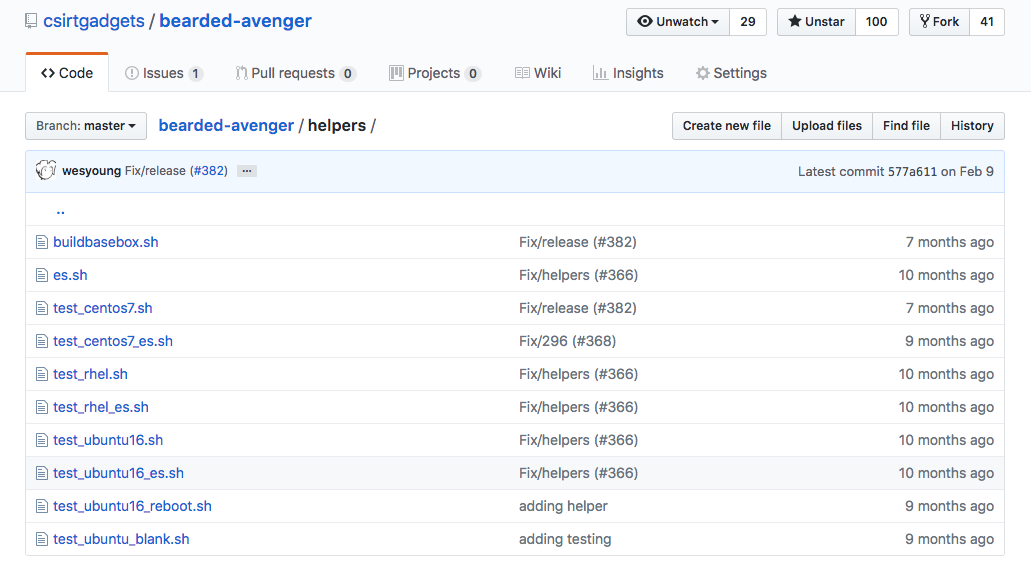Open test_ubuntu16_es.sh file

118,473
